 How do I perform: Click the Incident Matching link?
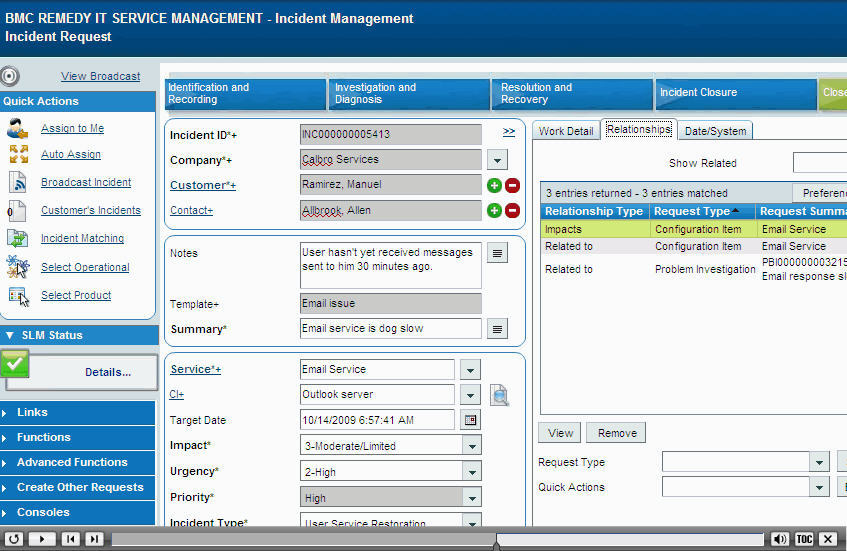point(82,238)
